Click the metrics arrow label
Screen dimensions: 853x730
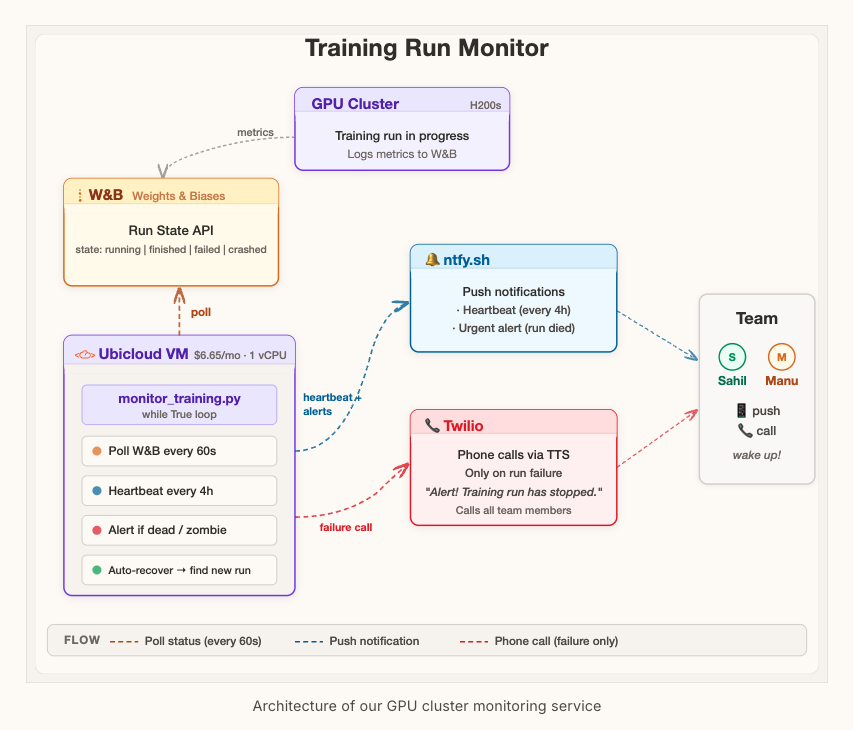click(x=255, y=132)
